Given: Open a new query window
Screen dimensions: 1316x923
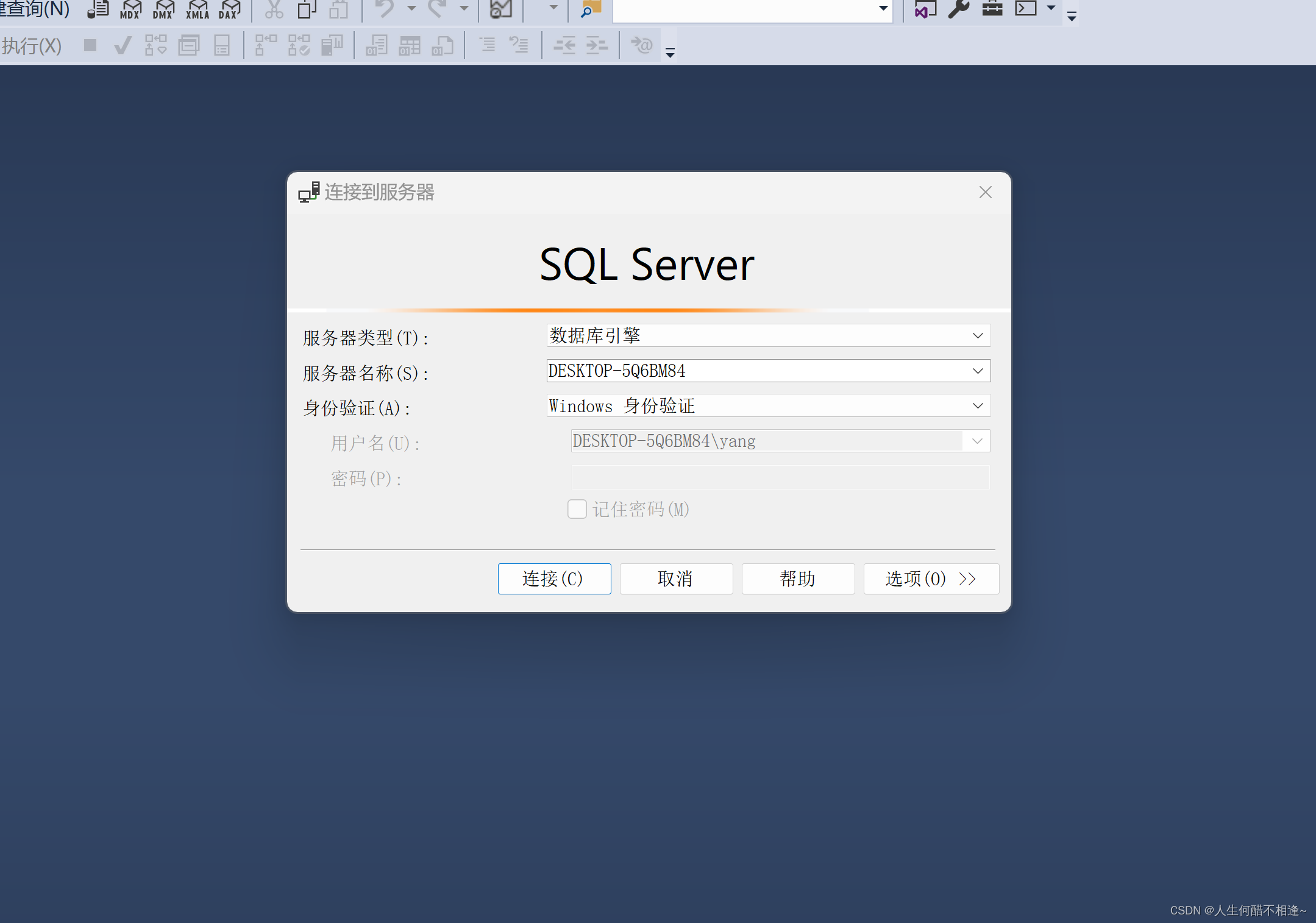Looking at the screenshot, I should 98,9.
